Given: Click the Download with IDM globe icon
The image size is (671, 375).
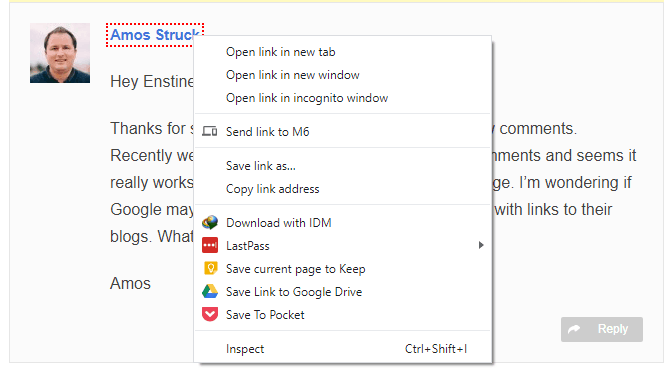Looking at the screenshot, I should tap(210, 223).
